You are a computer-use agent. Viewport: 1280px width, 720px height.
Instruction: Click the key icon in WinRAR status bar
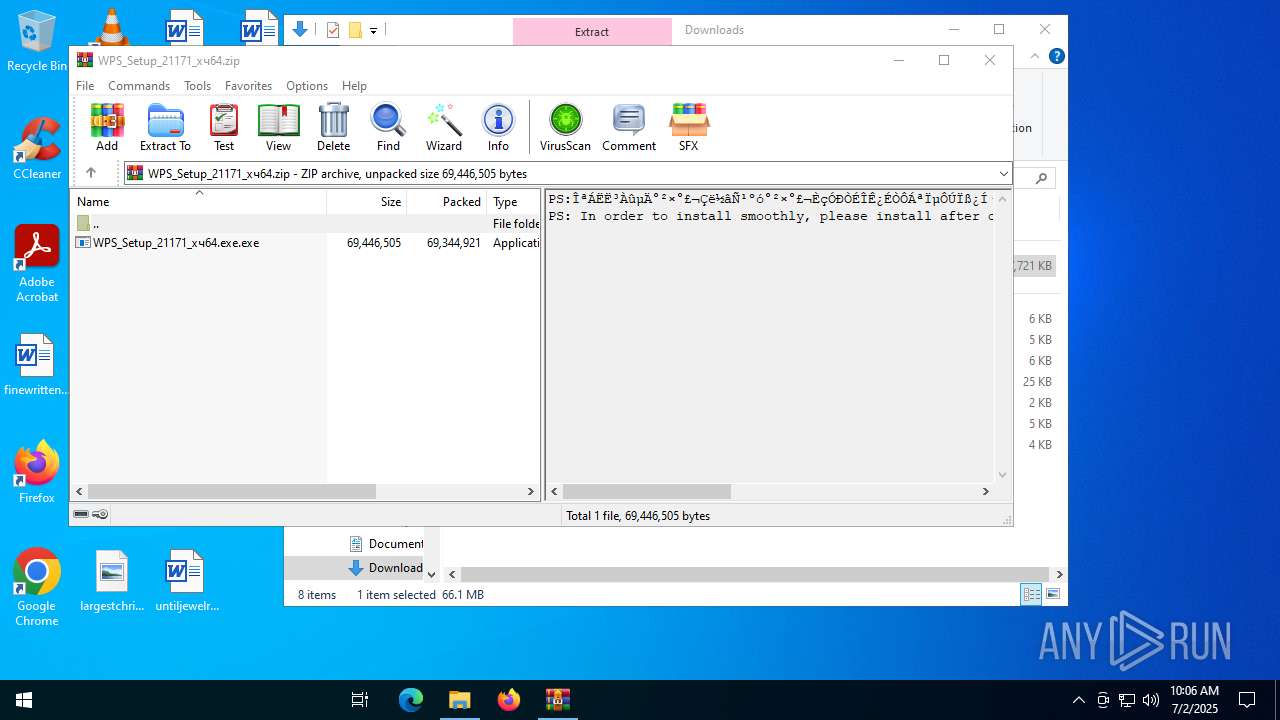point(100,514)
